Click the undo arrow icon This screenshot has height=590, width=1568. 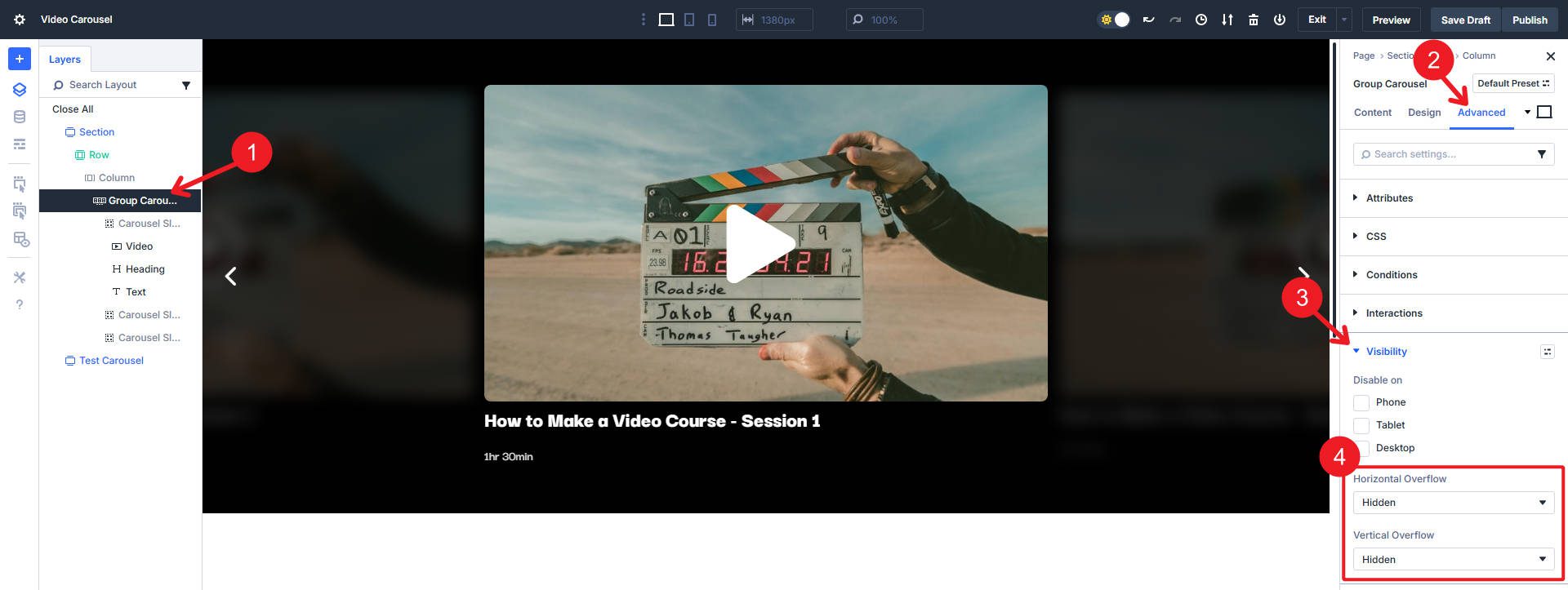[x=1148, y=20]
